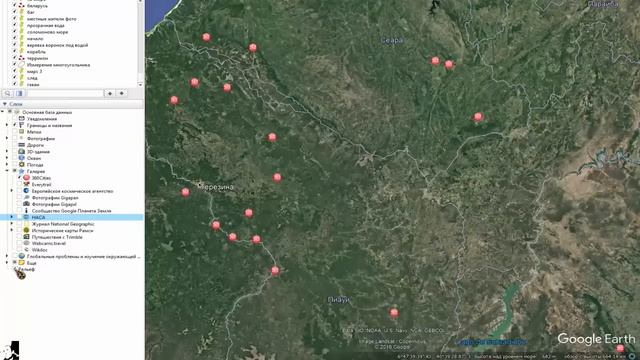Collapse the Слои panel header triangle
The width and height of the screenshot is (640, 360).
click(x=4, y=104)
